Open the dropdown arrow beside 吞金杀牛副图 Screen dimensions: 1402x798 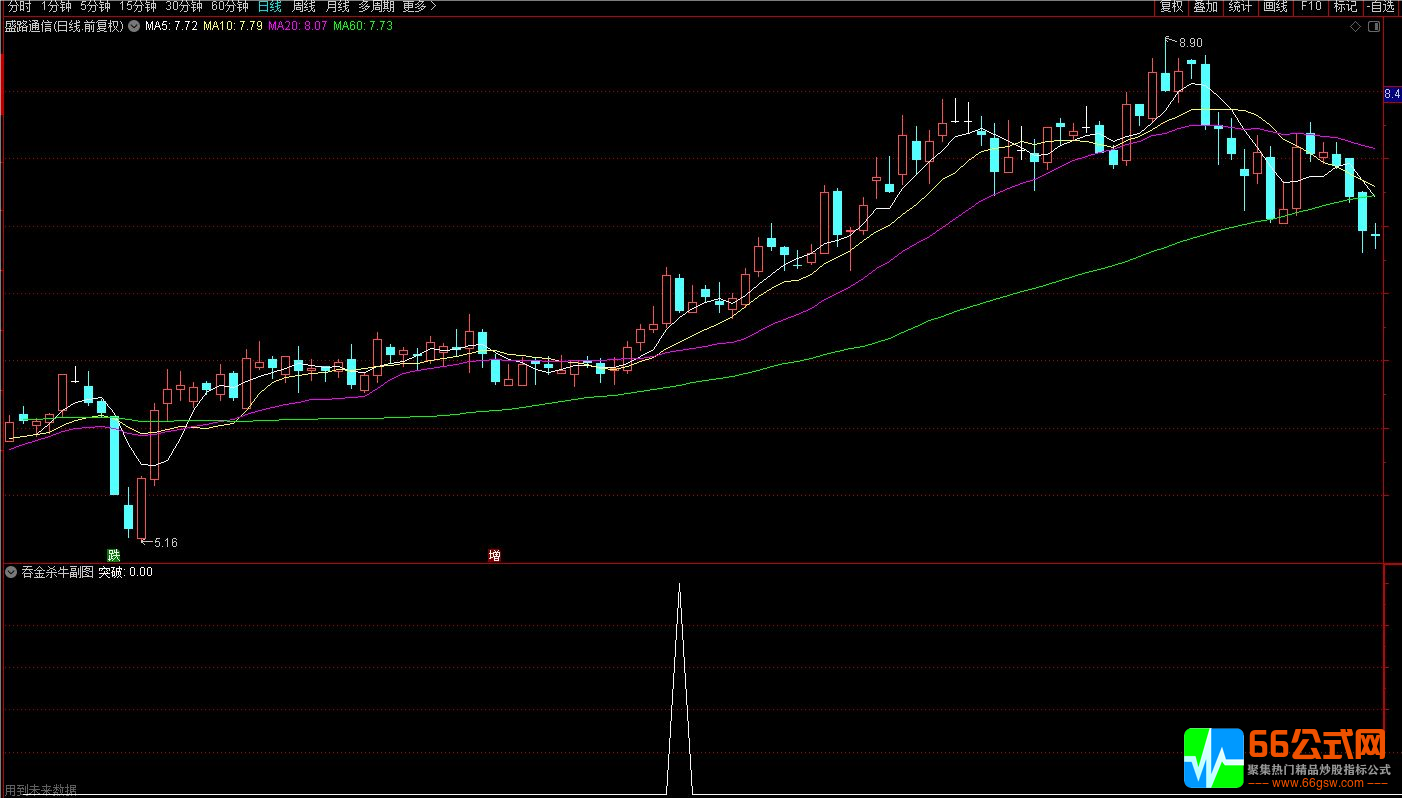coord(11,573)
